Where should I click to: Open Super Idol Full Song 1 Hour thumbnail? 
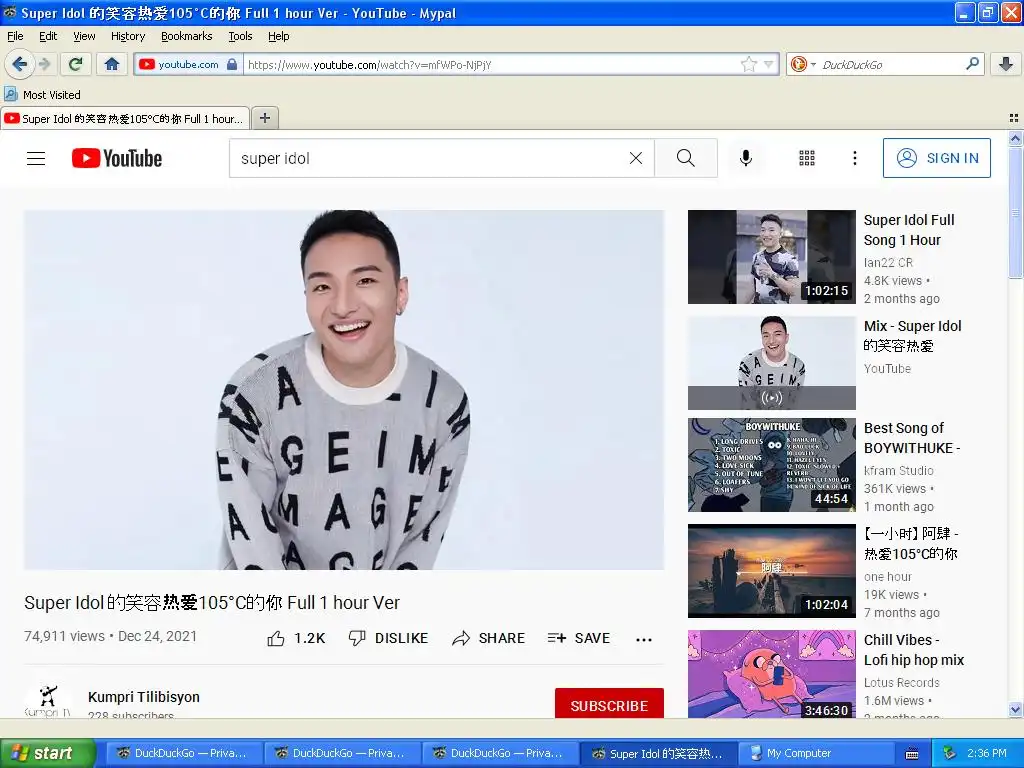point(771,257)
